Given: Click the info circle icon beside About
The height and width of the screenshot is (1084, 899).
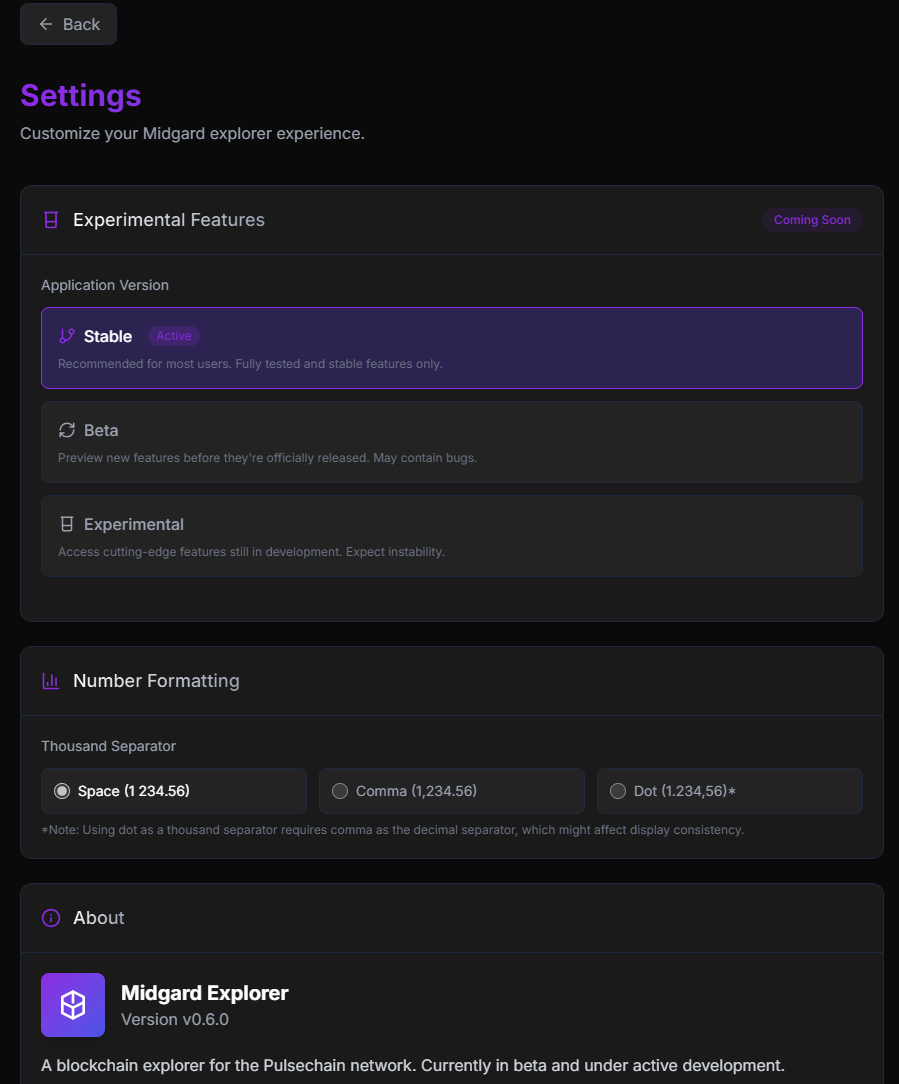Looking at the screenshot, I should 51,918.
